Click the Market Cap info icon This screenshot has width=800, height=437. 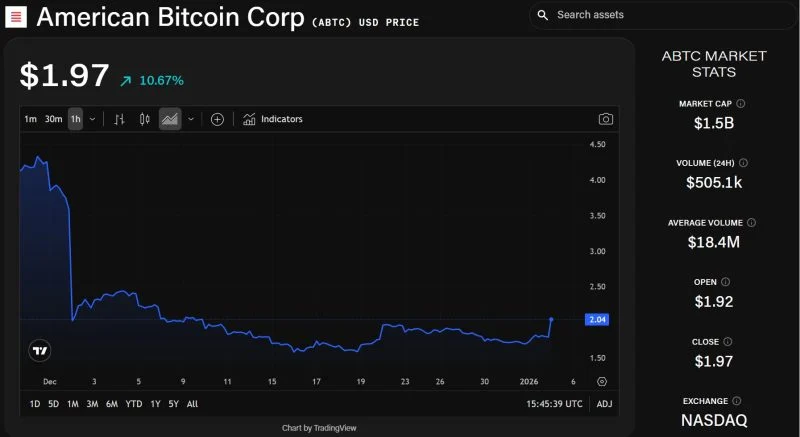(741, 103)
